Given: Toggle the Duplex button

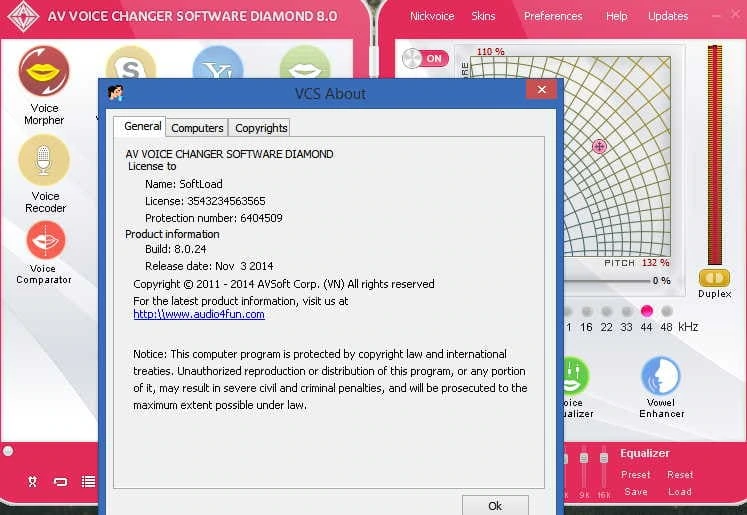Looking at the screenshot, I should click(714, 278).
